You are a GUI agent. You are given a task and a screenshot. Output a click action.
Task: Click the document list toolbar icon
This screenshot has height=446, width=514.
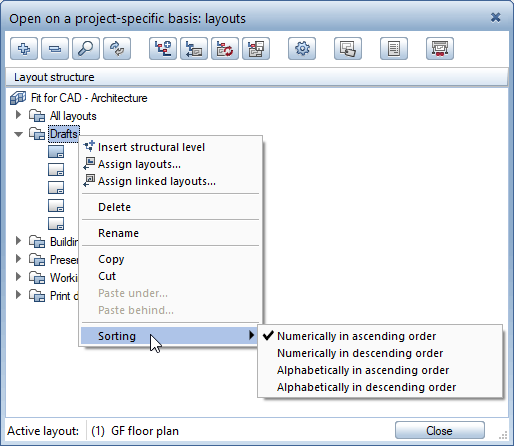[x=394, y=49]
